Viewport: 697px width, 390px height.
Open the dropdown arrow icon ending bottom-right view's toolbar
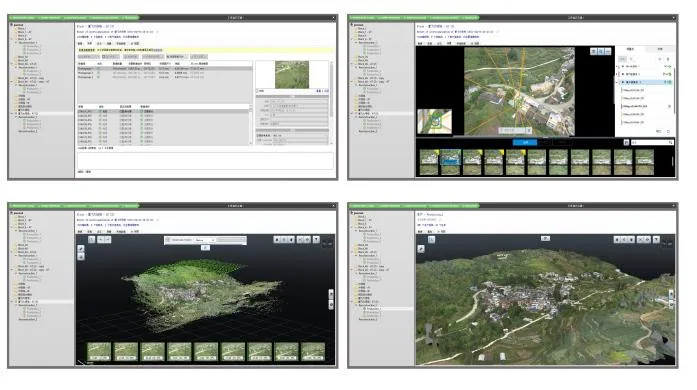pyautogui.click(x=656, y=239)
